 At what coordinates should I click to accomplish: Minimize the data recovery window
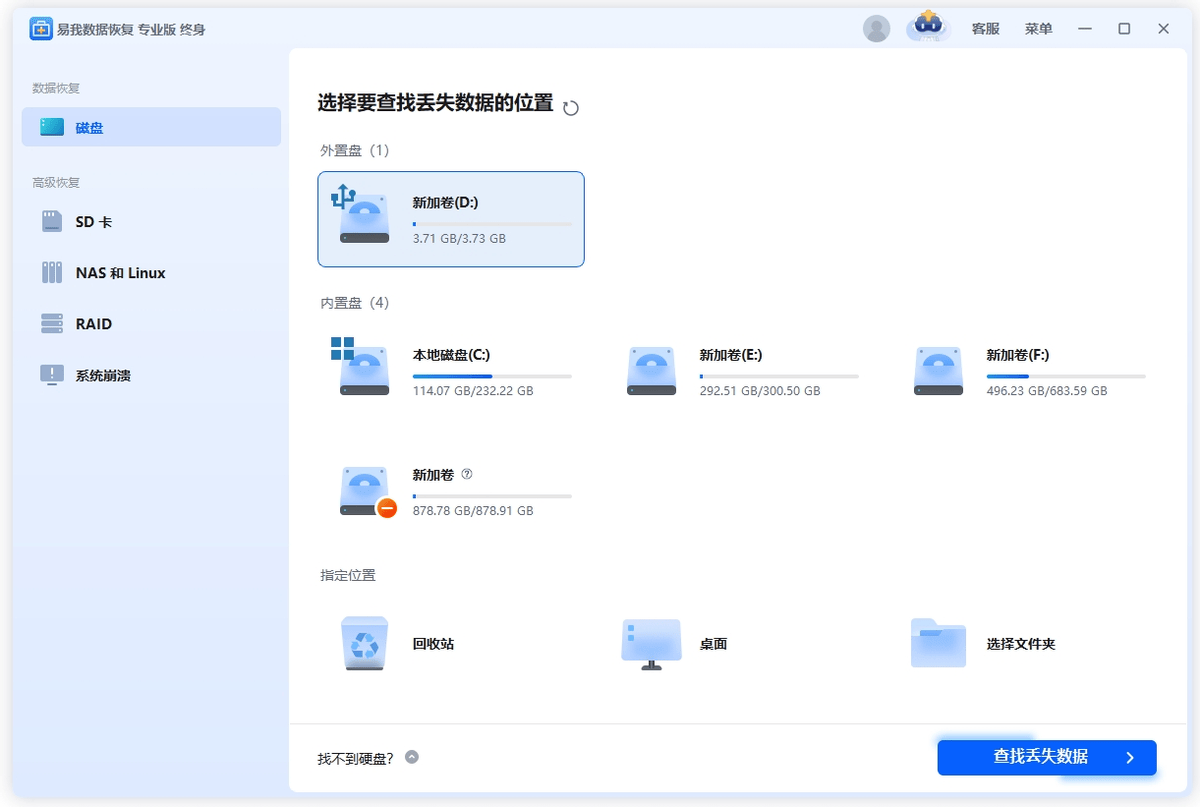click(1085, 29)
